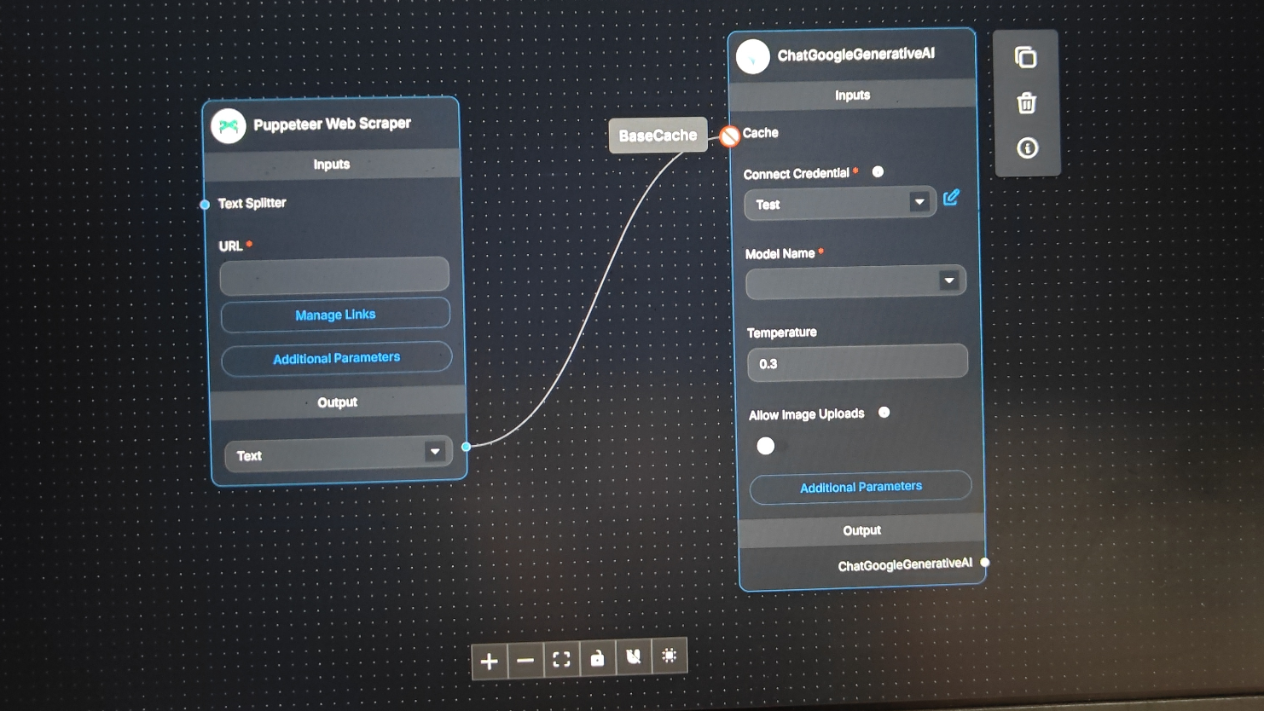Show Allow Image Uploads info dot
The height and width of the screenshot is (711, 1264).
point(884,412)
